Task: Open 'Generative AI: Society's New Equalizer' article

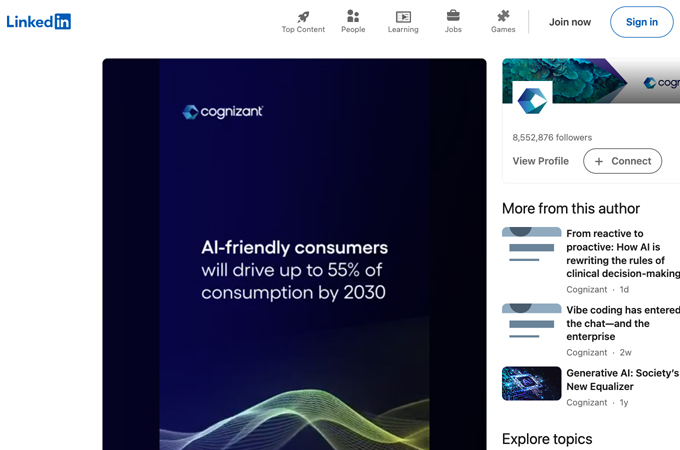Action: click(623, 380)
